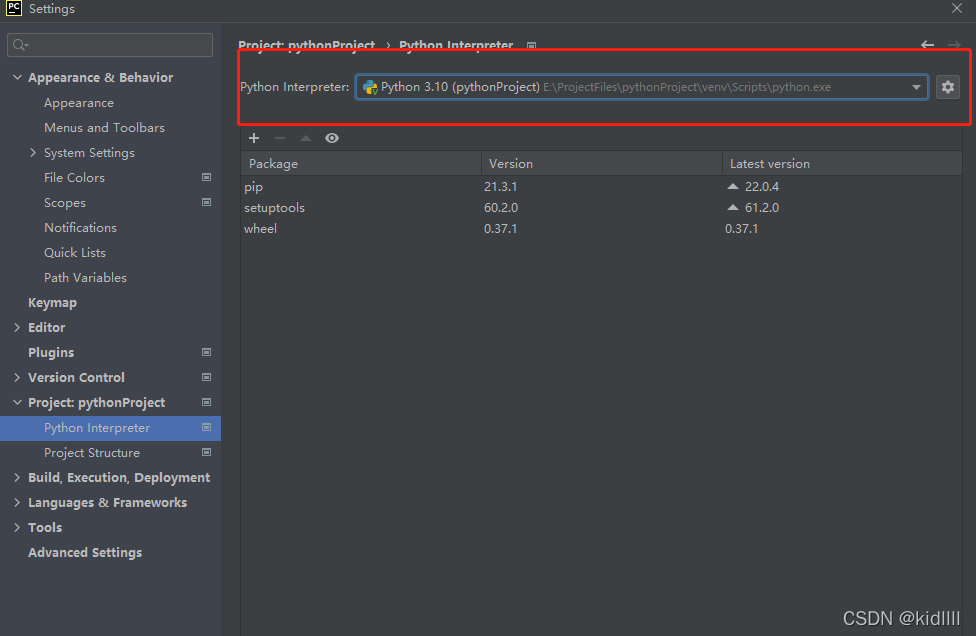
Task: Close the Settings dialog with the X button
Action: 957,8
